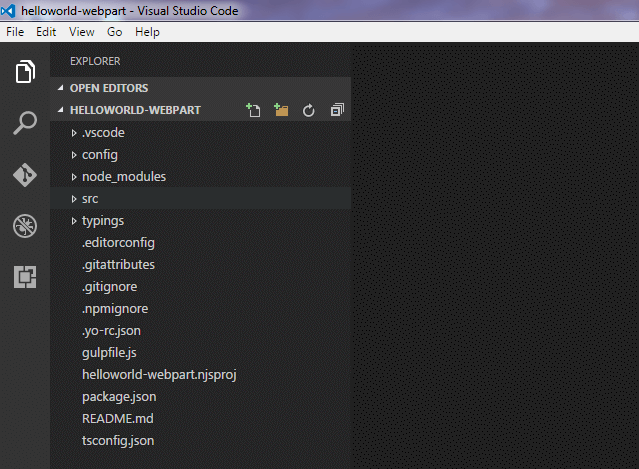The height and width of the screenshot is (469, 639).
Task: Open the Explorer view in activity bar
Action: (25, 71)
